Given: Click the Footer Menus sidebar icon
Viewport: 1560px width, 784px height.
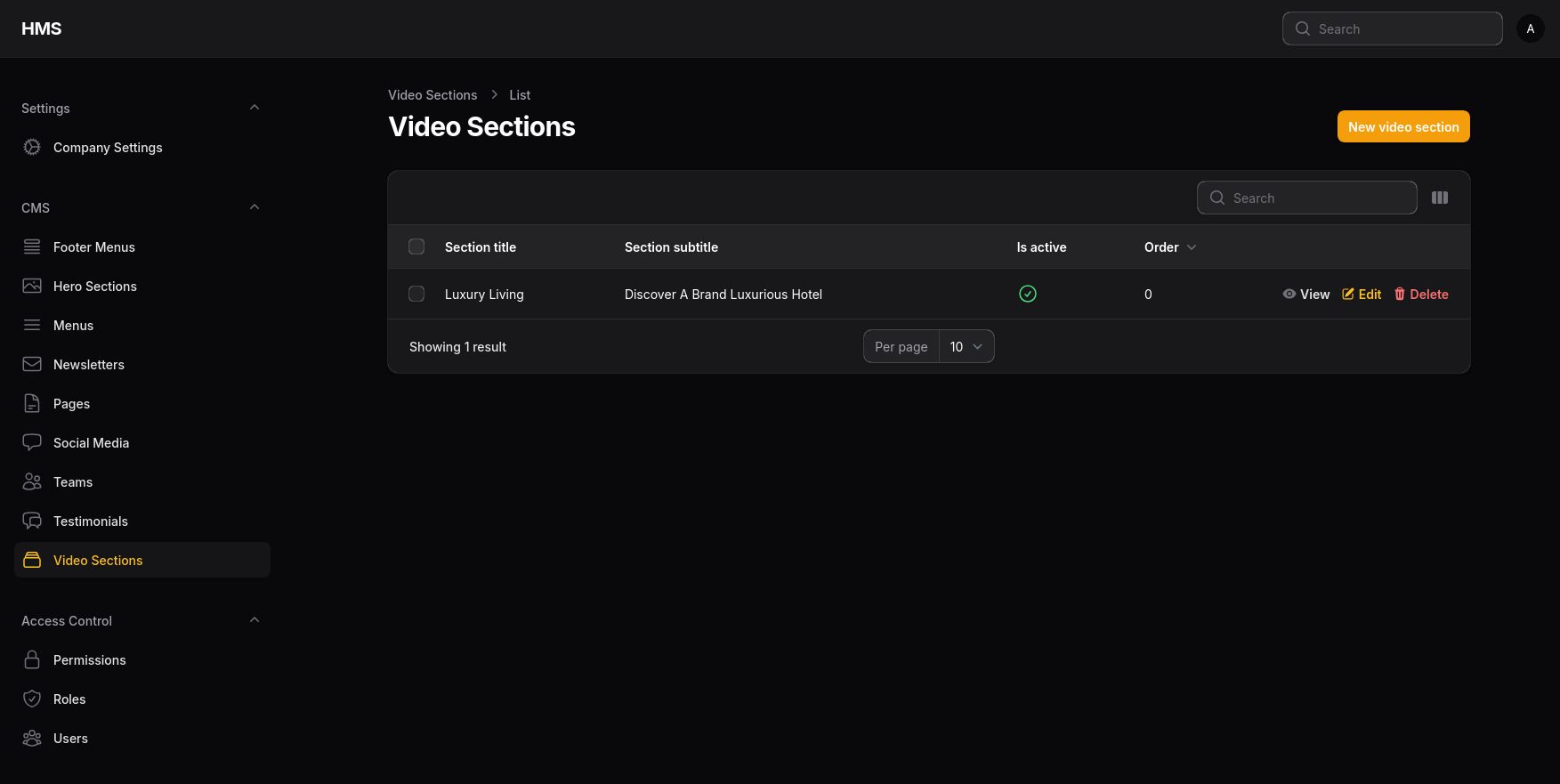Looking at the screenshot, I should click(32, 247).
